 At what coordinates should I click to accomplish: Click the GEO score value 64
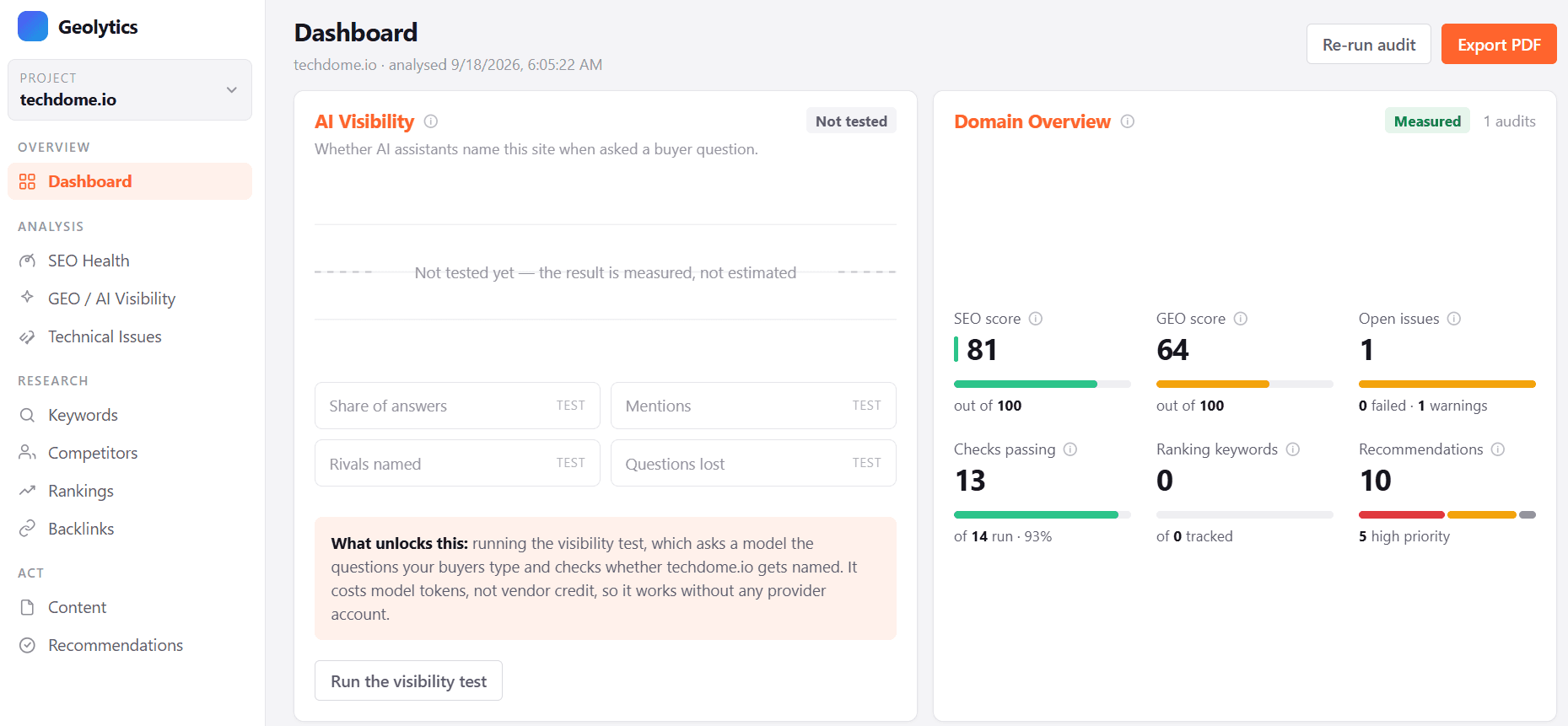pos(1172,349)
